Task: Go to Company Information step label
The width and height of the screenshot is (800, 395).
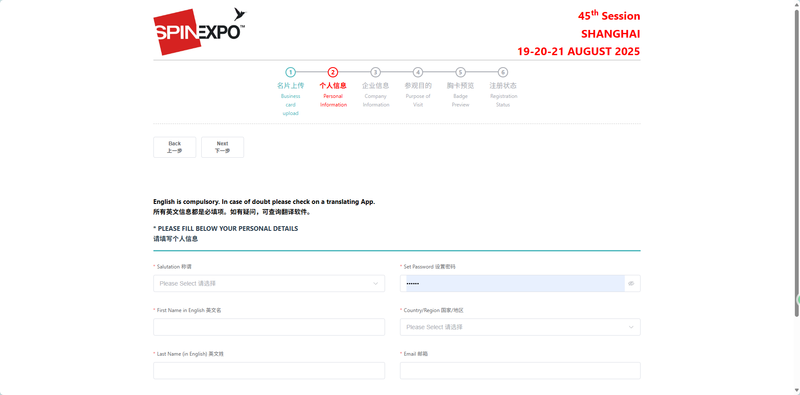Action: [x=376, y=95]
